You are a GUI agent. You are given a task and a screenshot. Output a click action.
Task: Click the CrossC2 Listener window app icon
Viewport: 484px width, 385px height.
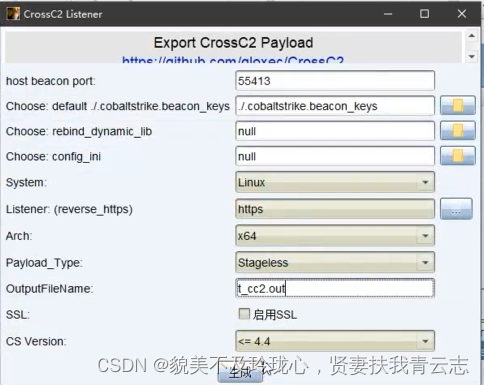13,14
